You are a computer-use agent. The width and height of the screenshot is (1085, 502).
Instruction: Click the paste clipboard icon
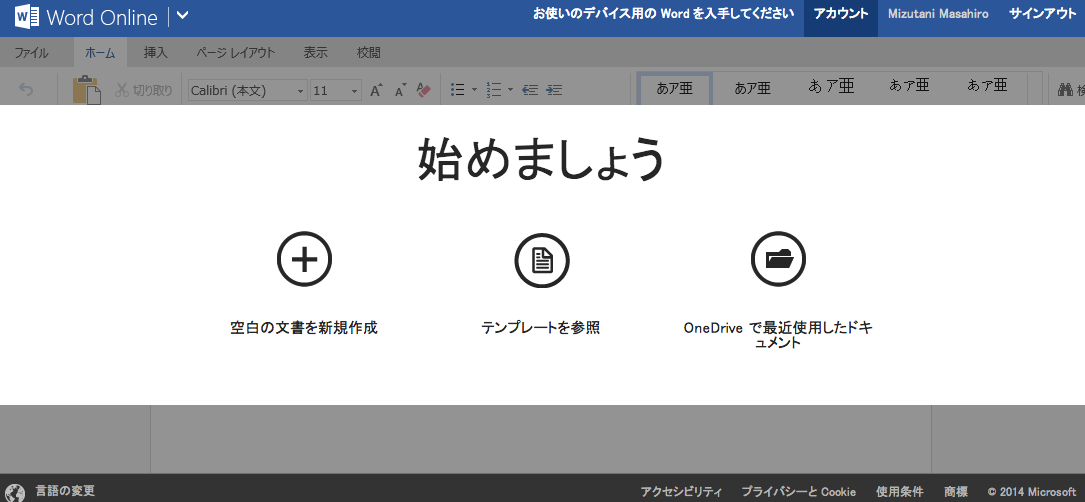(x=86, y=90)
